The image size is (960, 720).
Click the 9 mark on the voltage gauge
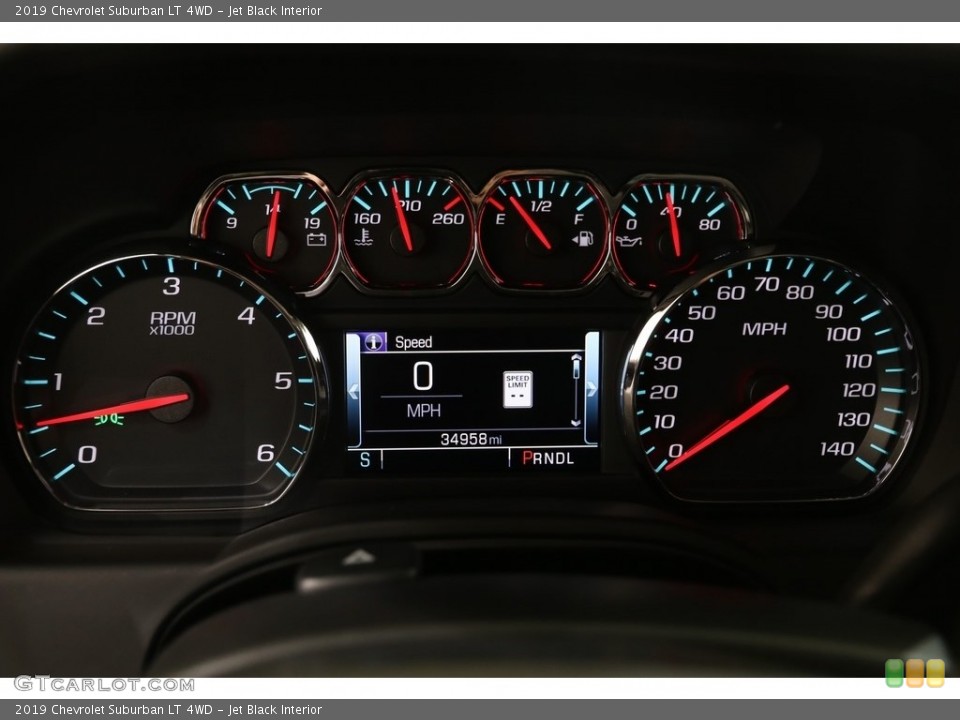[x=231, y=223]
